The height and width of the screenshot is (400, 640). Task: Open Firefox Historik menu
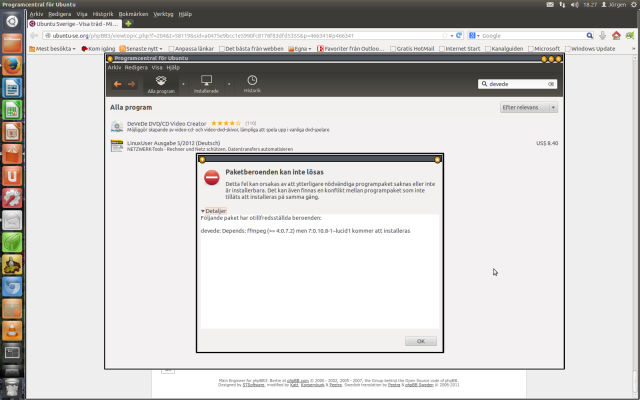click(103, 14)
